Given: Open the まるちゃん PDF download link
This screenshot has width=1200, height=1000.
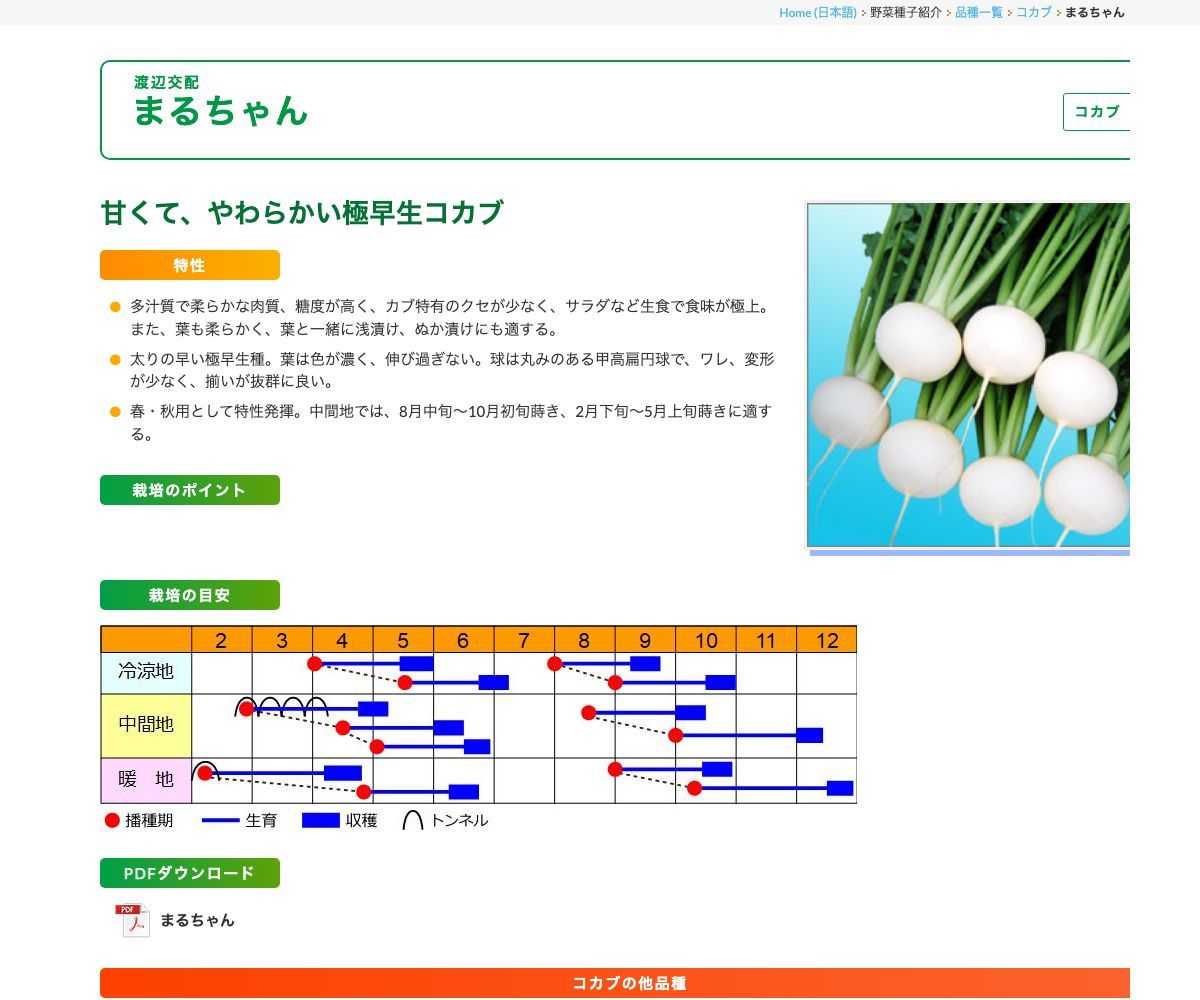Looking at the screenshot, I should 197,920.
